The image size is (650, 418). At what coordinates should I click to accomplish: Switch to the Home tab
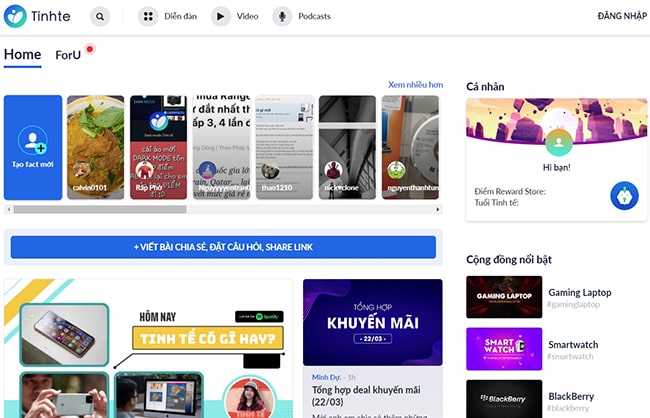tap(22, 55)
